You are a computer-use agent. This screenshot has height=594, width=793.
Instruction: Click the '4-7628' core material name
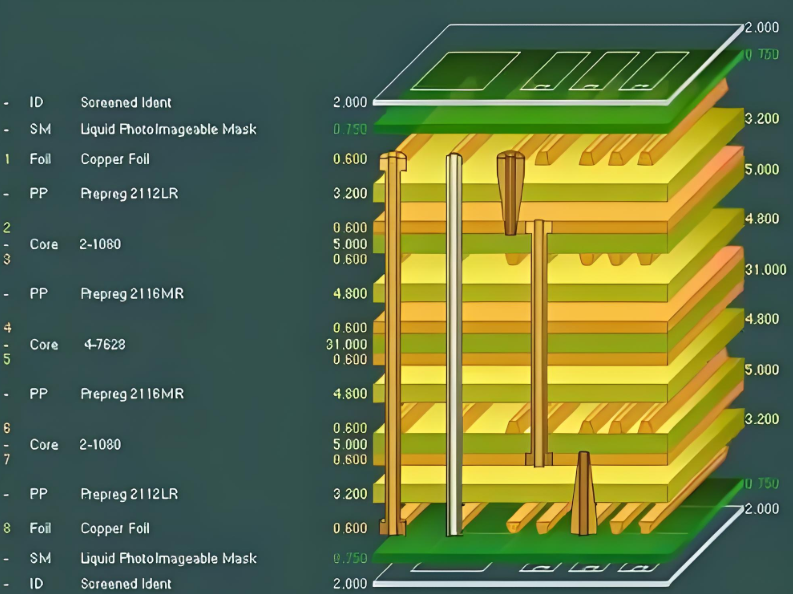point(105,345)
